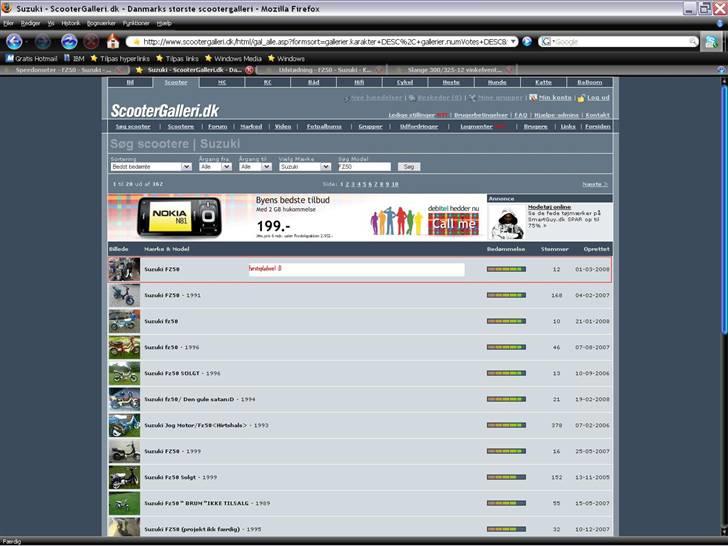The image size is (728, 546).
Task: Go to the browser Home icon
Action: (x=113, y=42)
